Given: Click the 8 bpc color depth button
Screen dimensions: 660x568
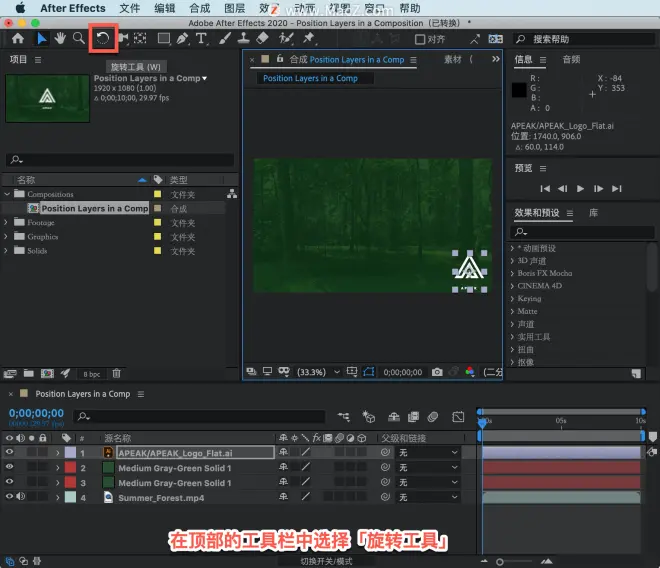Looking at the screenshot, I should tap(91, 374).
